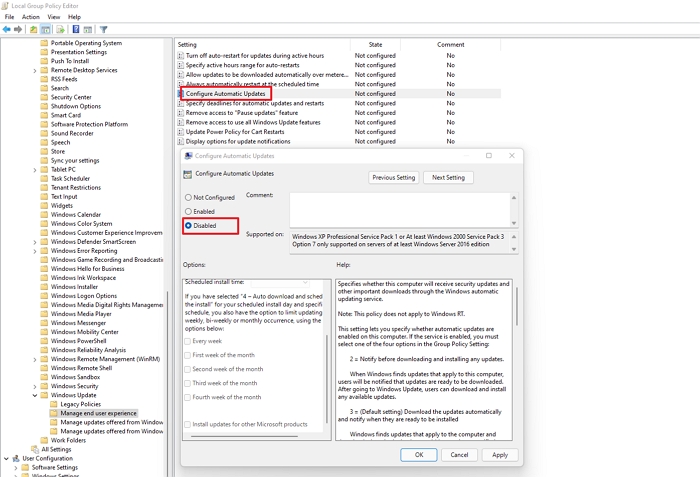The width and height of the screenshot is (700, 477).
Task: Click the User Configuration icon
Action: (x=16, y=458)
